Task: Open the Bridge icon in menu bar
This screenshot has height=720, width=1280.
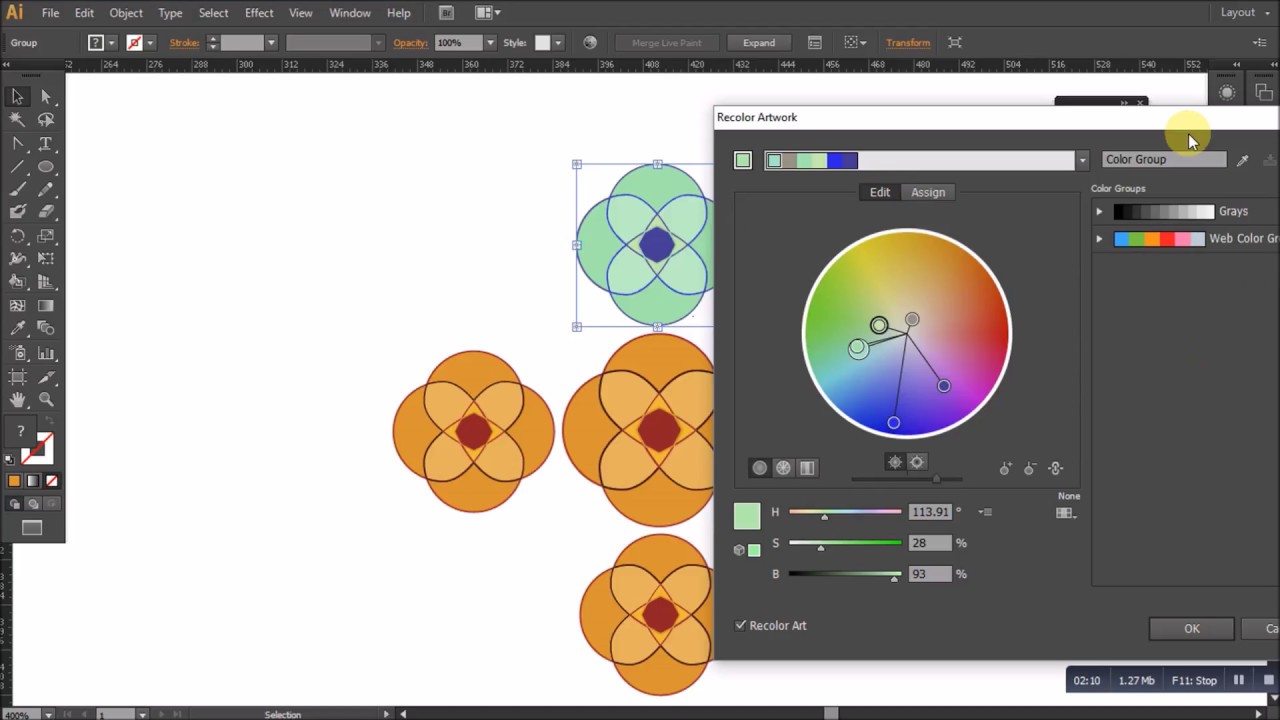Action: (x=446, y=13)
